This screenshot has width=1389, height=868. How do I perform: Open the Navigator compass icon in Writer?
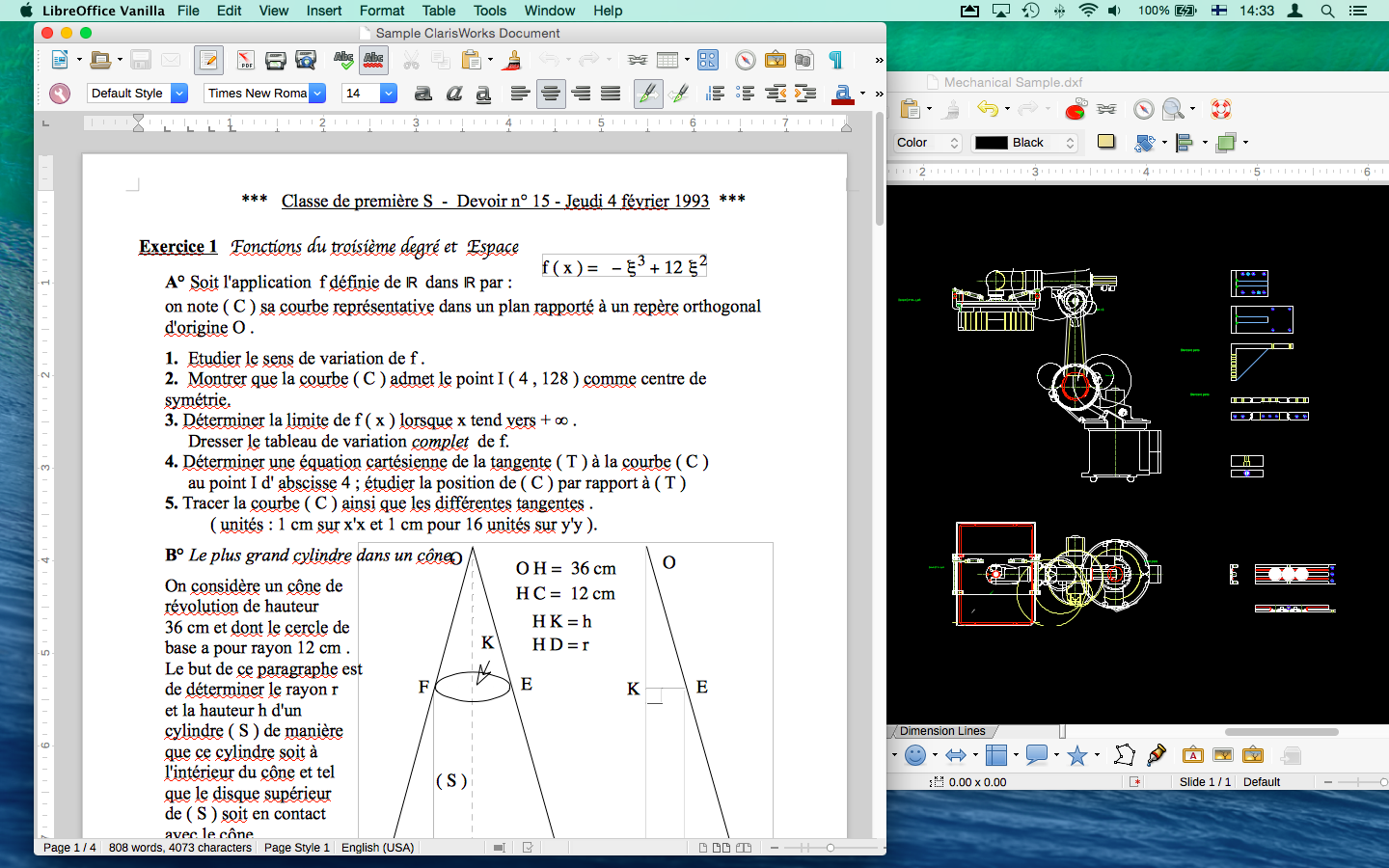pos(745,61)
